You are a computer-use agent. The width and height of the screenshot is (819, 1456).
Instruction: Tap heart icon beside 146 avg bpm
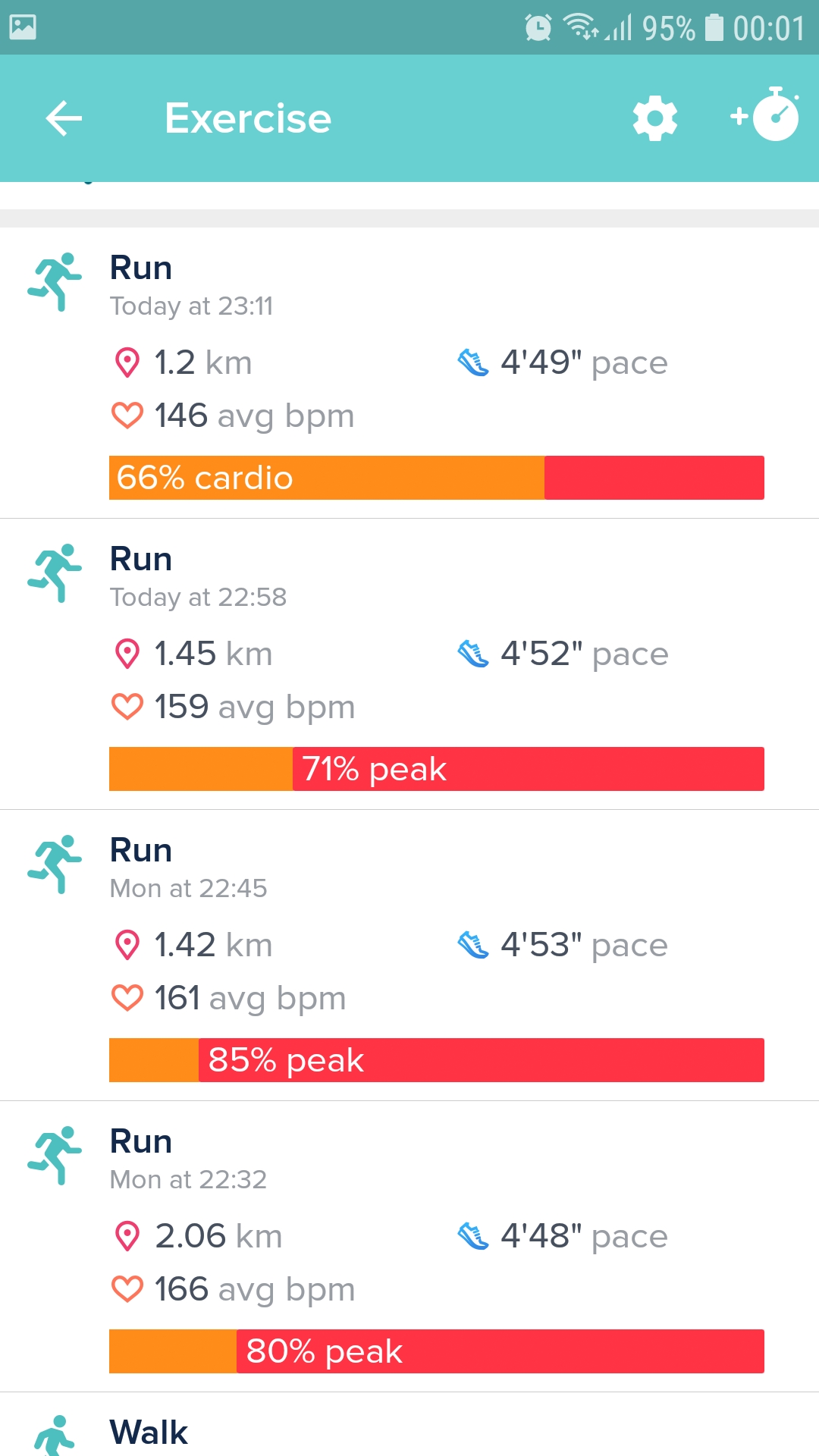click(127, 416)
